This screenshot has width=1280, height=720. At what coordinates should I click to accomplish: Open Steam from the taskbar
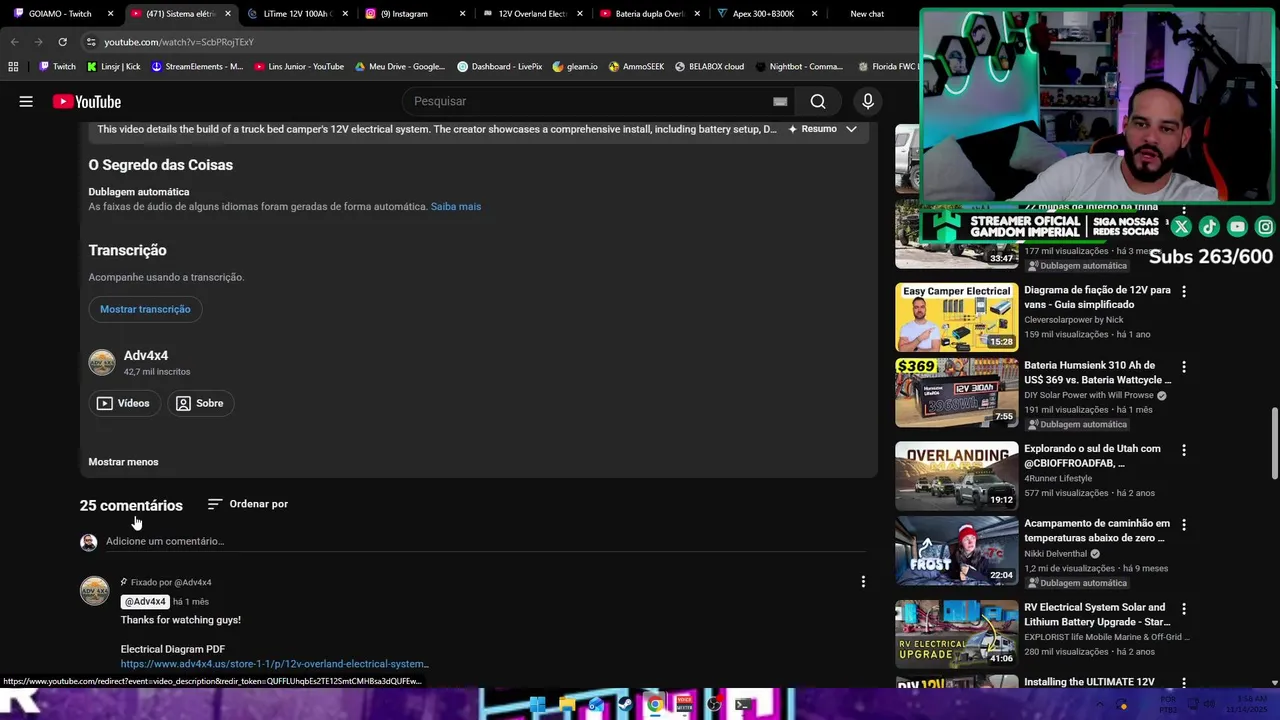625,704
